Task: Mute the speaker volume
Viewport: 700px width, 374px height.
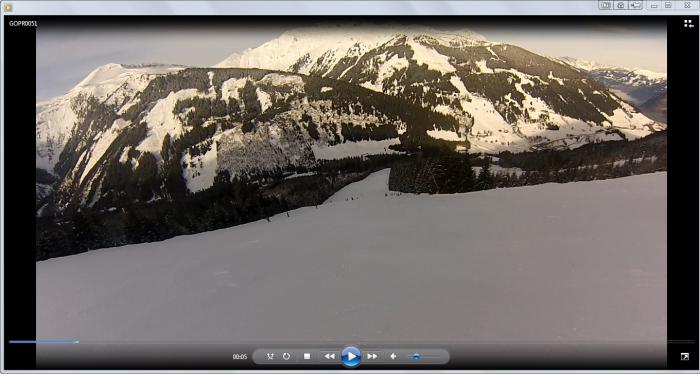Action: tap(393, 356)
